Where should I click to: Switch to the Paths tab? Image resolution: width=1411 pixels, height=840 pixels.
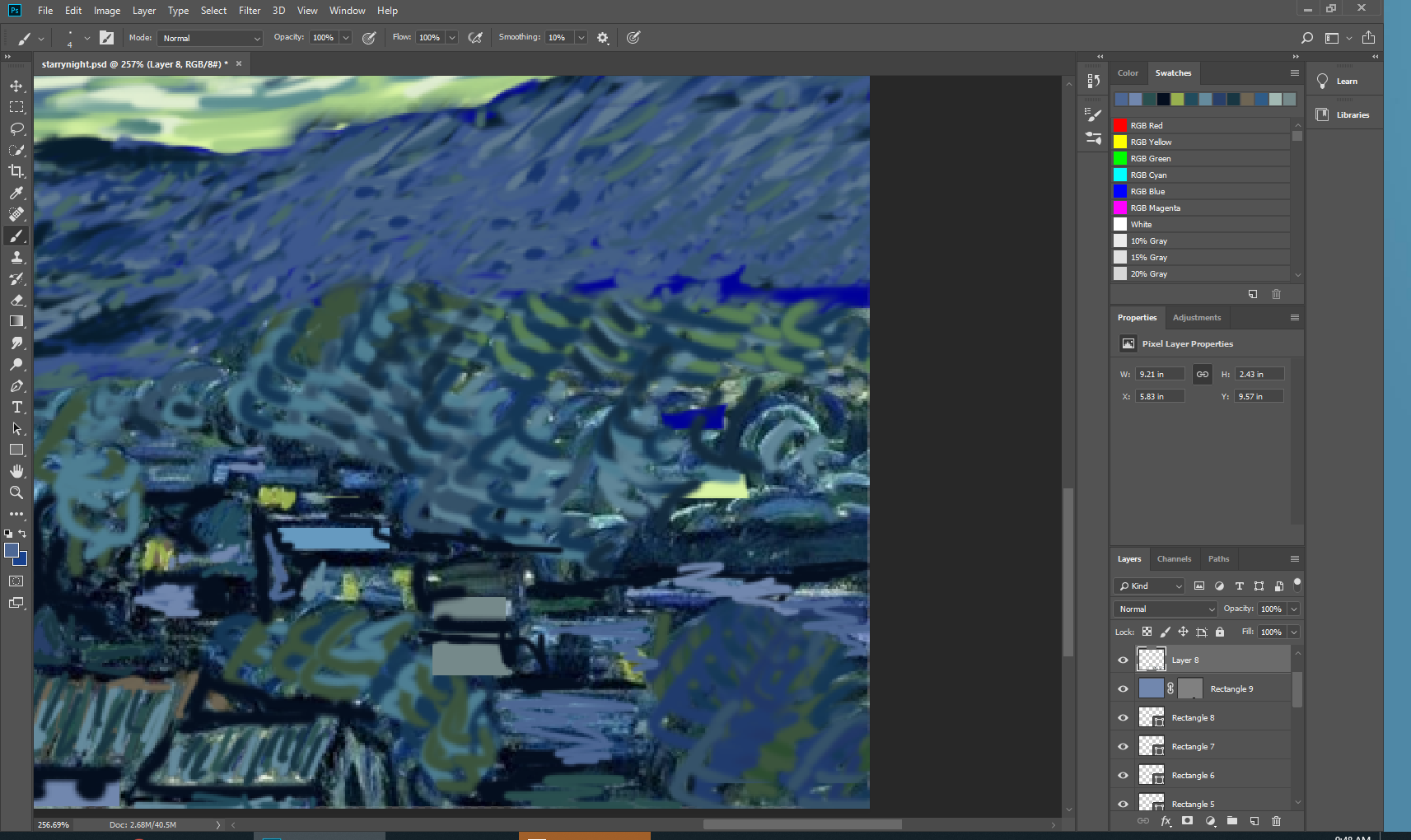coord(1218,558)
